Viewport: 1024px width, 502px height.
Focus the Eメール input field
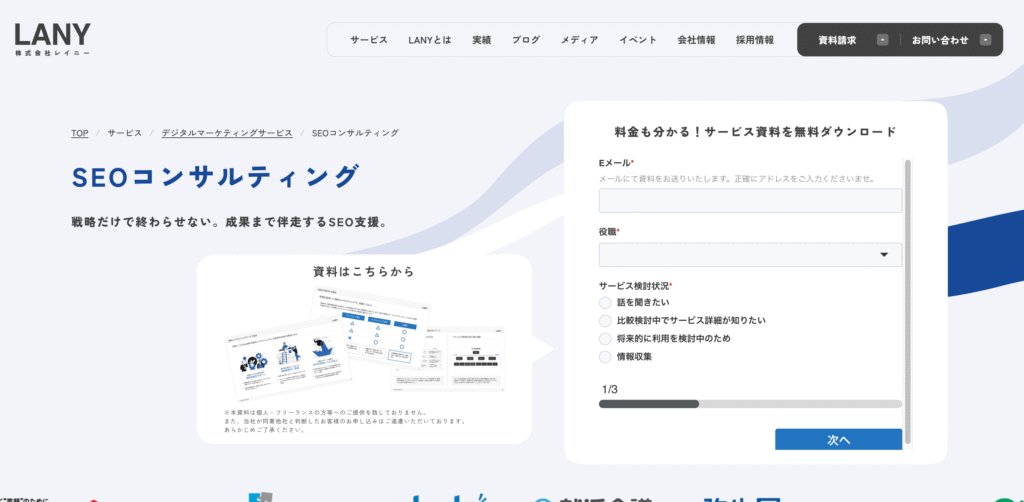tap(750, 201)
